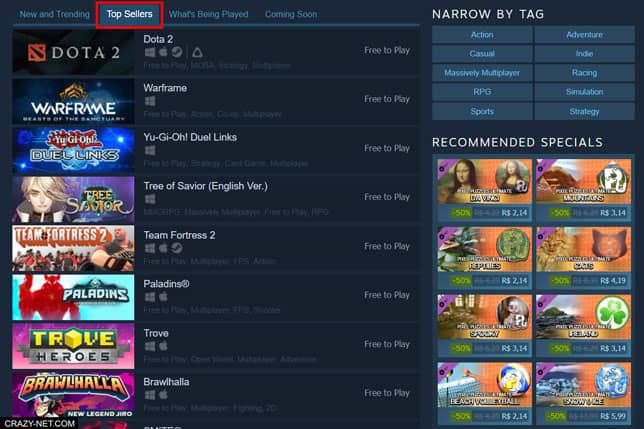Narrow results by Massively Multiplayer tag
Screen dimensions: 644x429
(x=482, y=73)
